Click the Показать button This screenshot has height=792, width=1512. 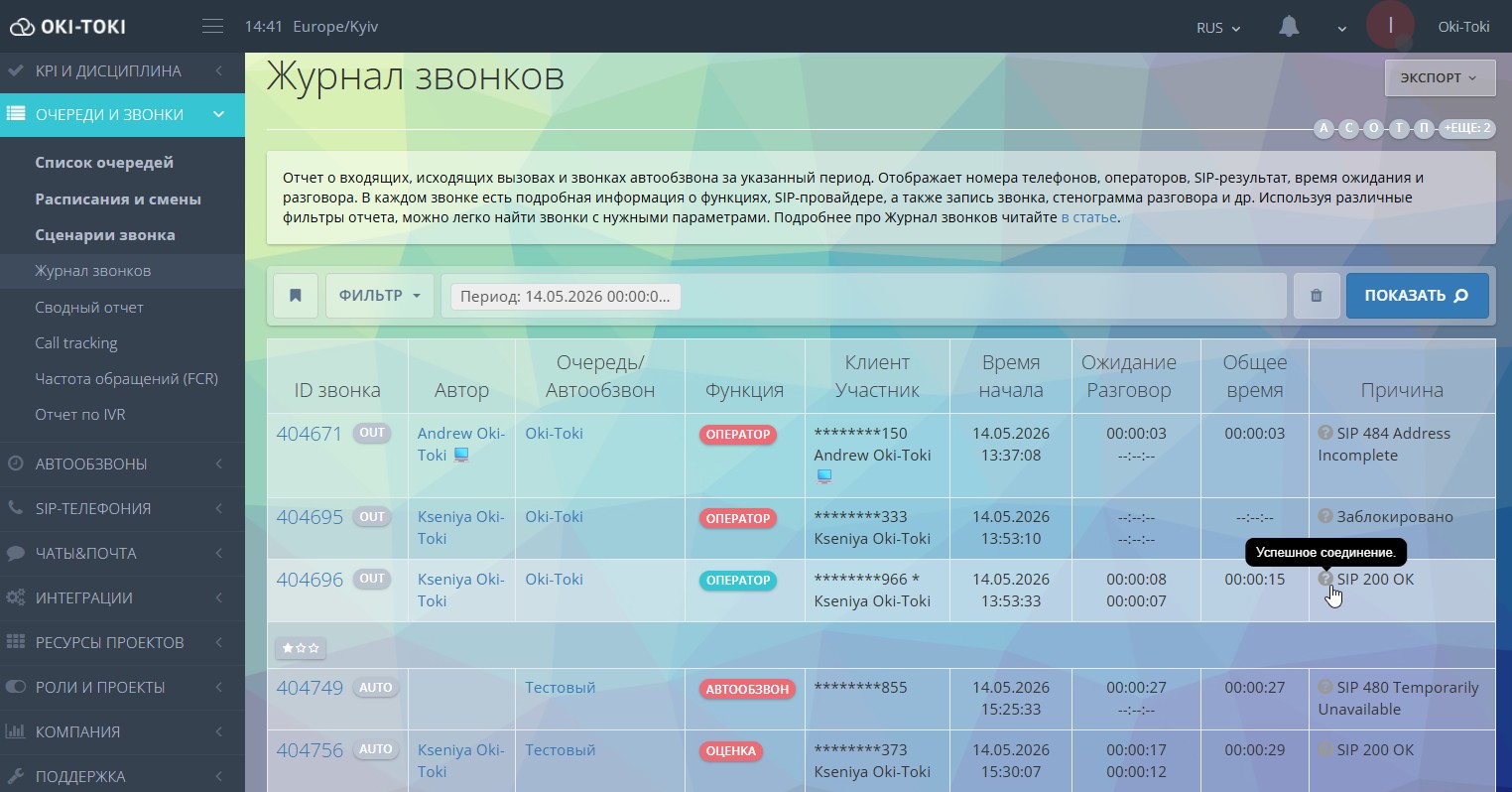tap(1417, 296)
